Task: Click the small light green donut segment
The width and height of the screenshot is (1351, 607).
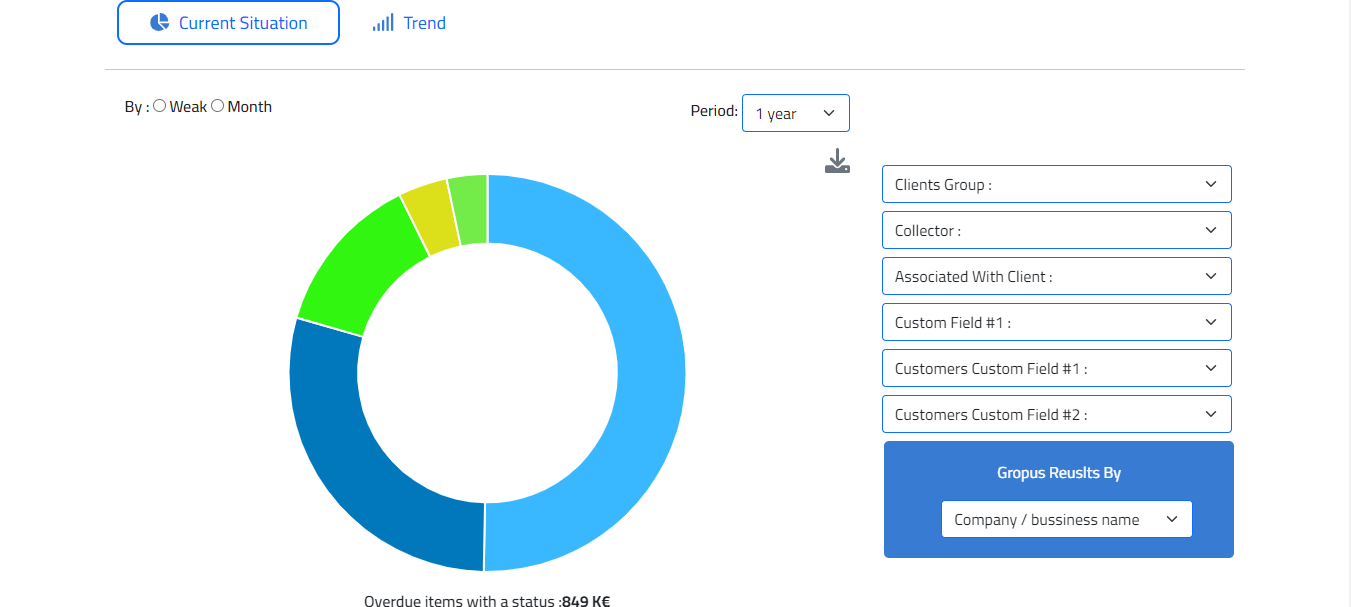Action: [469, 209]
